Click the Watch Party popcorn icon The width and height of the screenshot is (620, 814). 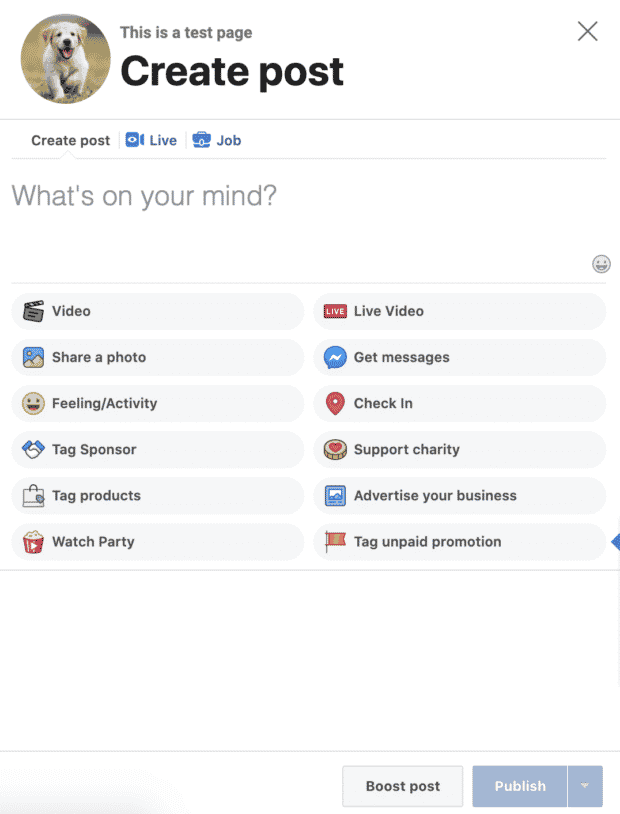(33, 541)
